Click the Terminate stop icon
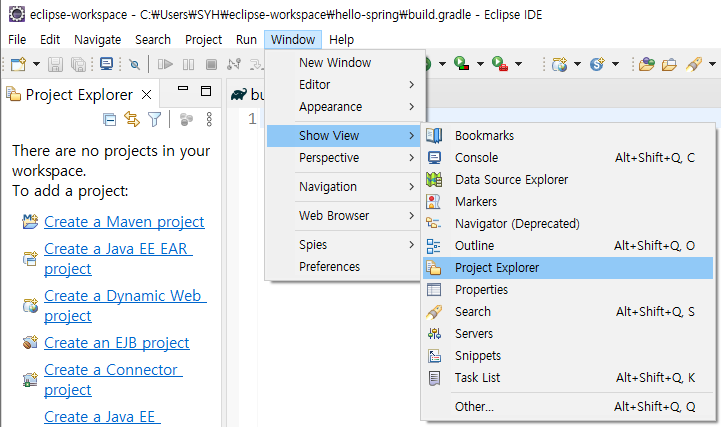The height and width of the screenshot is (427, 721). coord(212,64)
